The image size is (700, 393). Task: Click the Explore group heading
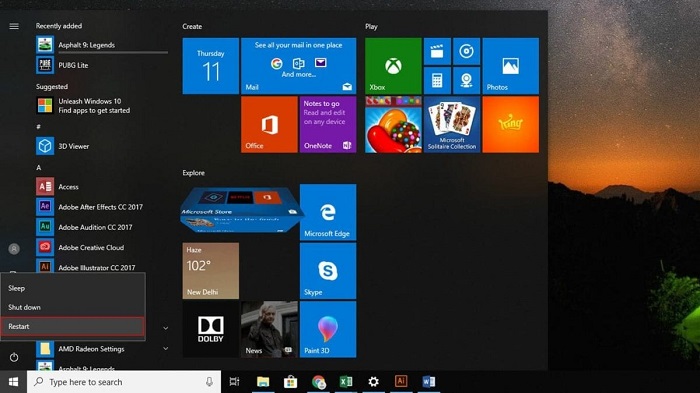pos(193,173)
